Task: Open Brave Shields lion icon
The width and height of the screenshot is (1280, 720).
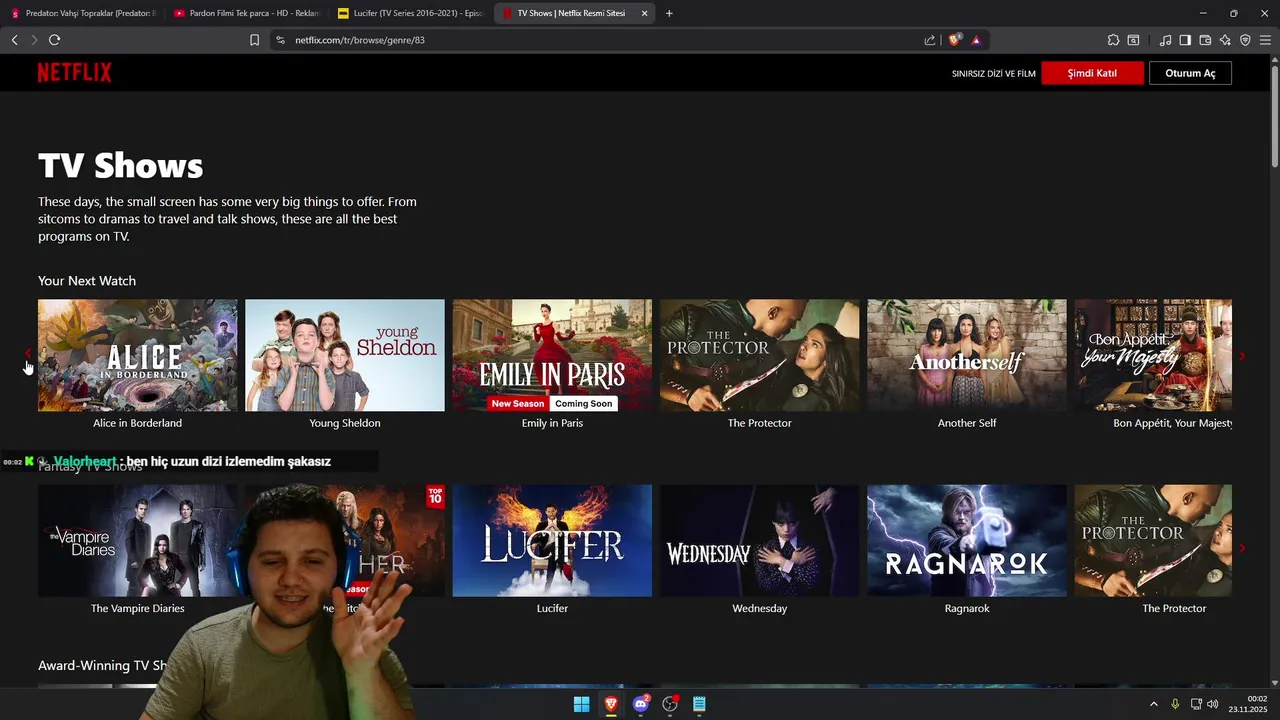Action: click(954, 40)
